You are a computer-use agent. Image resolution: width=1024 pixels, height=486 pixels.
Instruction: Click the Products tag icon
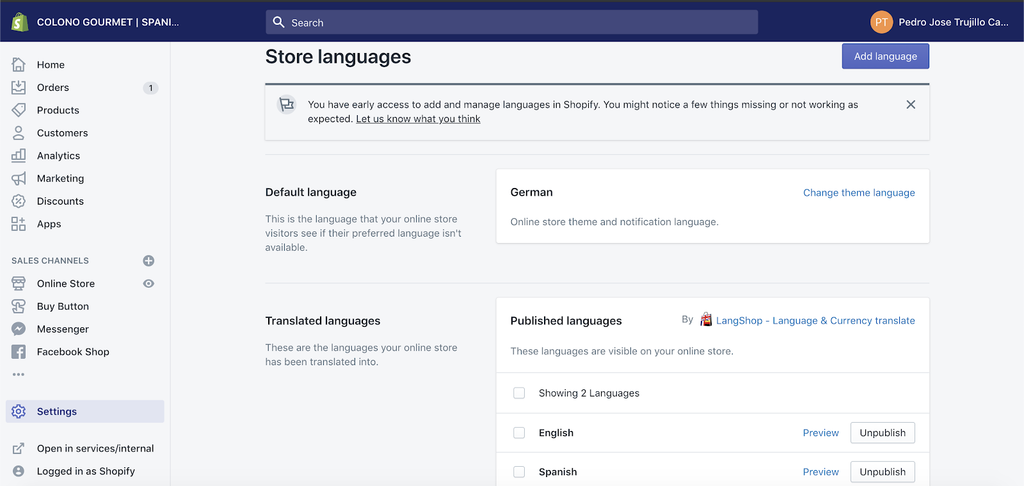coord(18,110)
